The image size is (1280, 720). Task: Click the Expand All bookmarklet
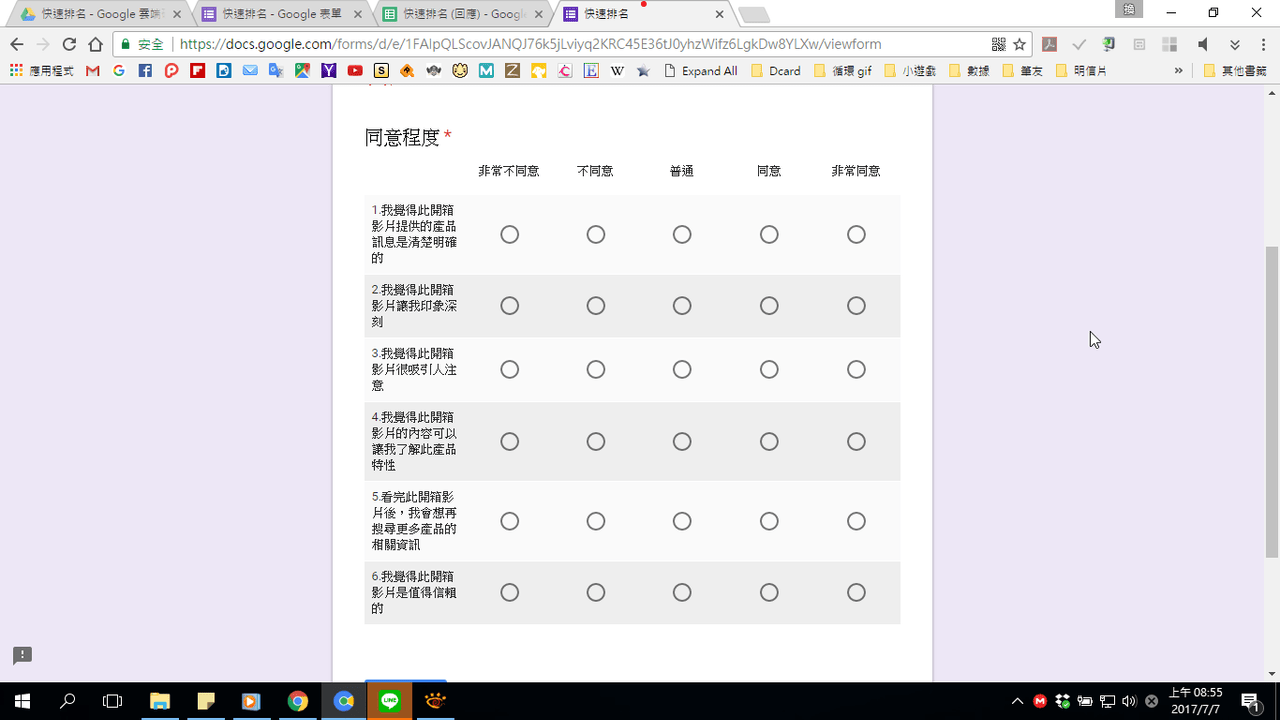tap(700, 71)
